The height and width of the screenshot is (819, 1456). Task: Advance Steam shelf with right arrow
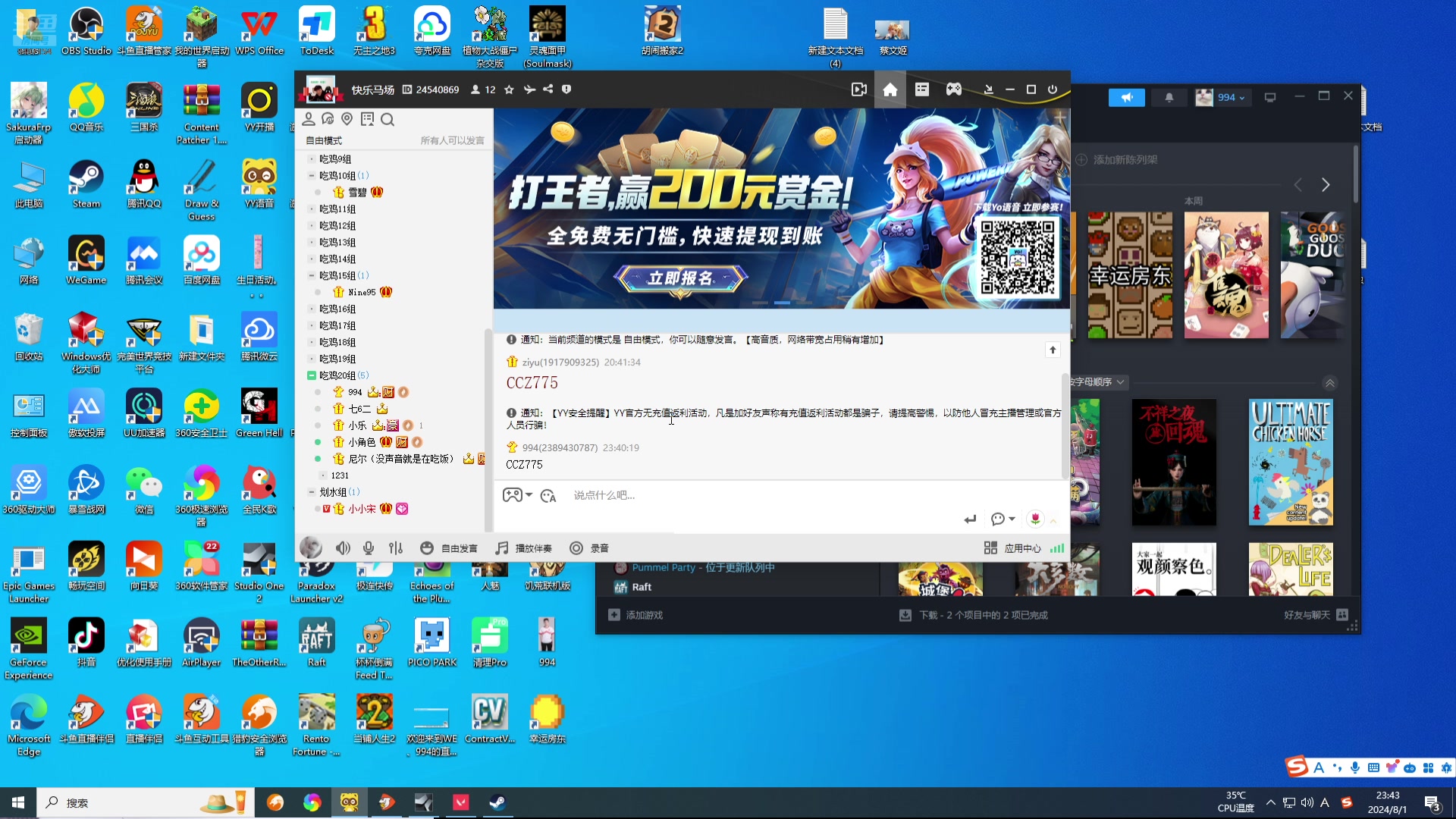coord(1326,185)
